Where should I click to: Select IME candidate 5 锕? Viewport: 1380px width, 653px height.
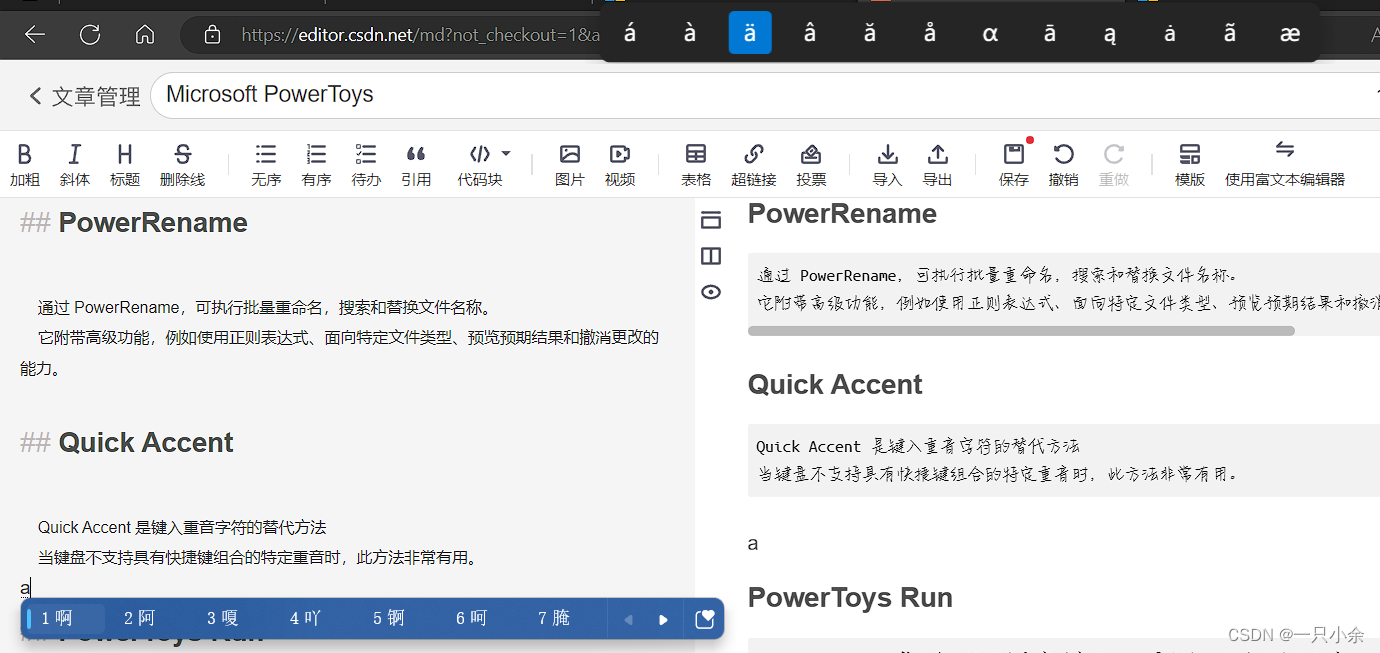pos(389,619)
